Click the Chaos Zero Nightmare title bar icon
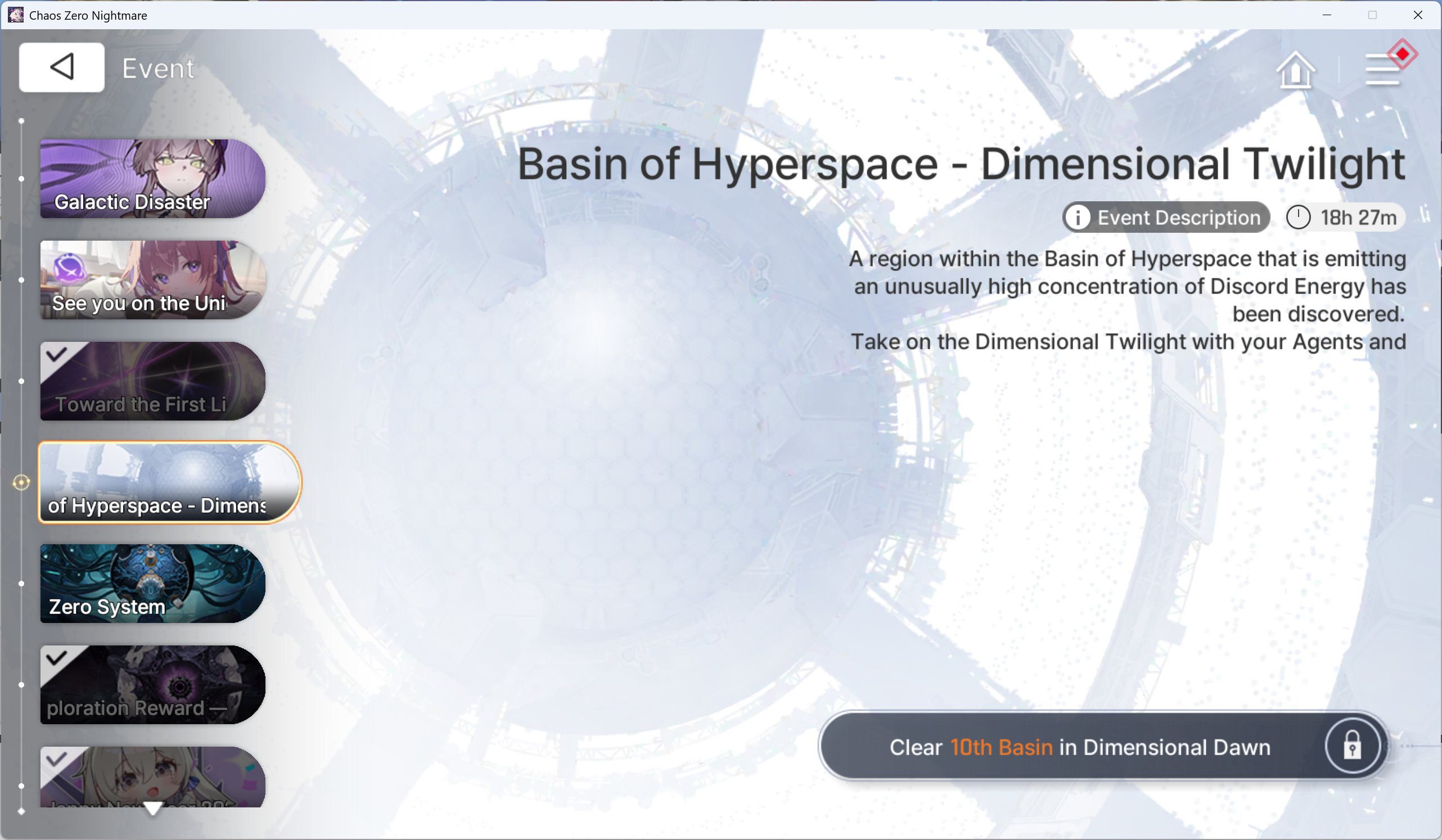Screen dimensions: 1442x840 click(x=15, y=15)
